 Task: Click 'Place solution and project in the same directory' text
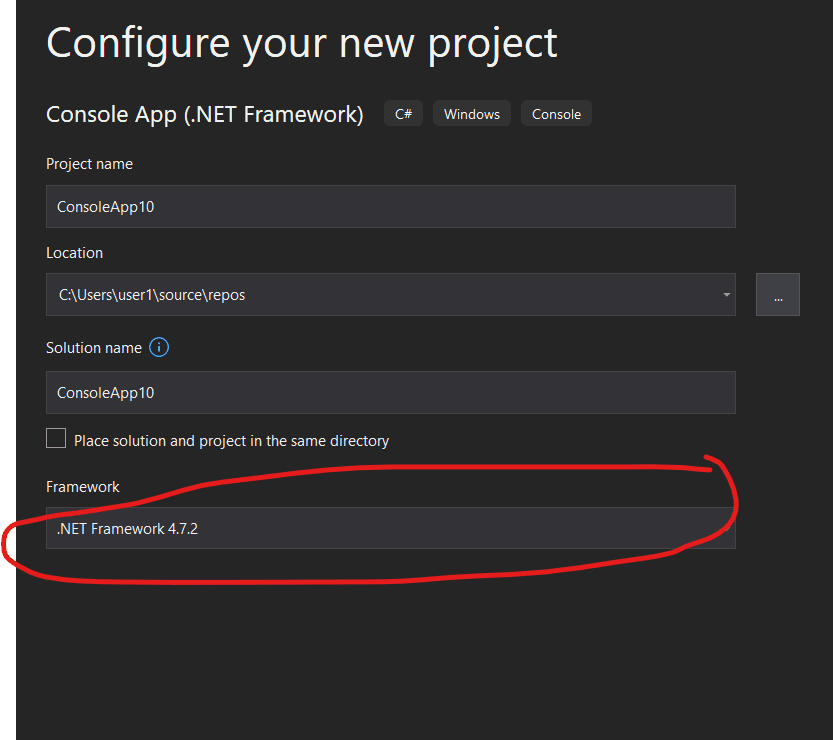click(231, 441)
